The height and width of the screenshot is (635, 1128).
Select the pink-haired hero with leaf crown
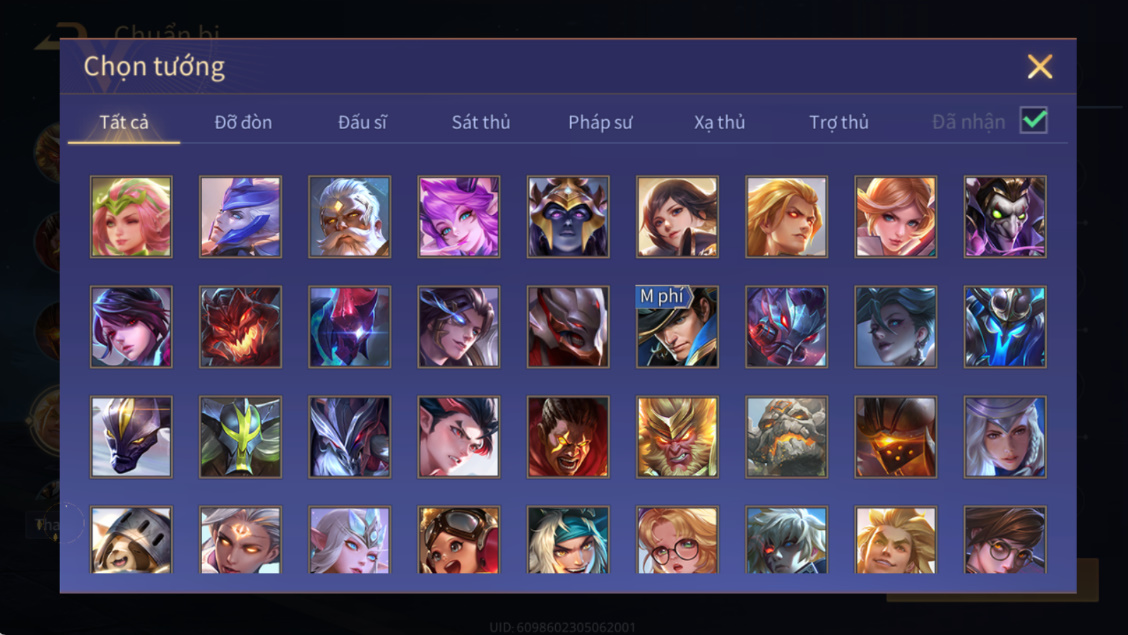(131, 216)
